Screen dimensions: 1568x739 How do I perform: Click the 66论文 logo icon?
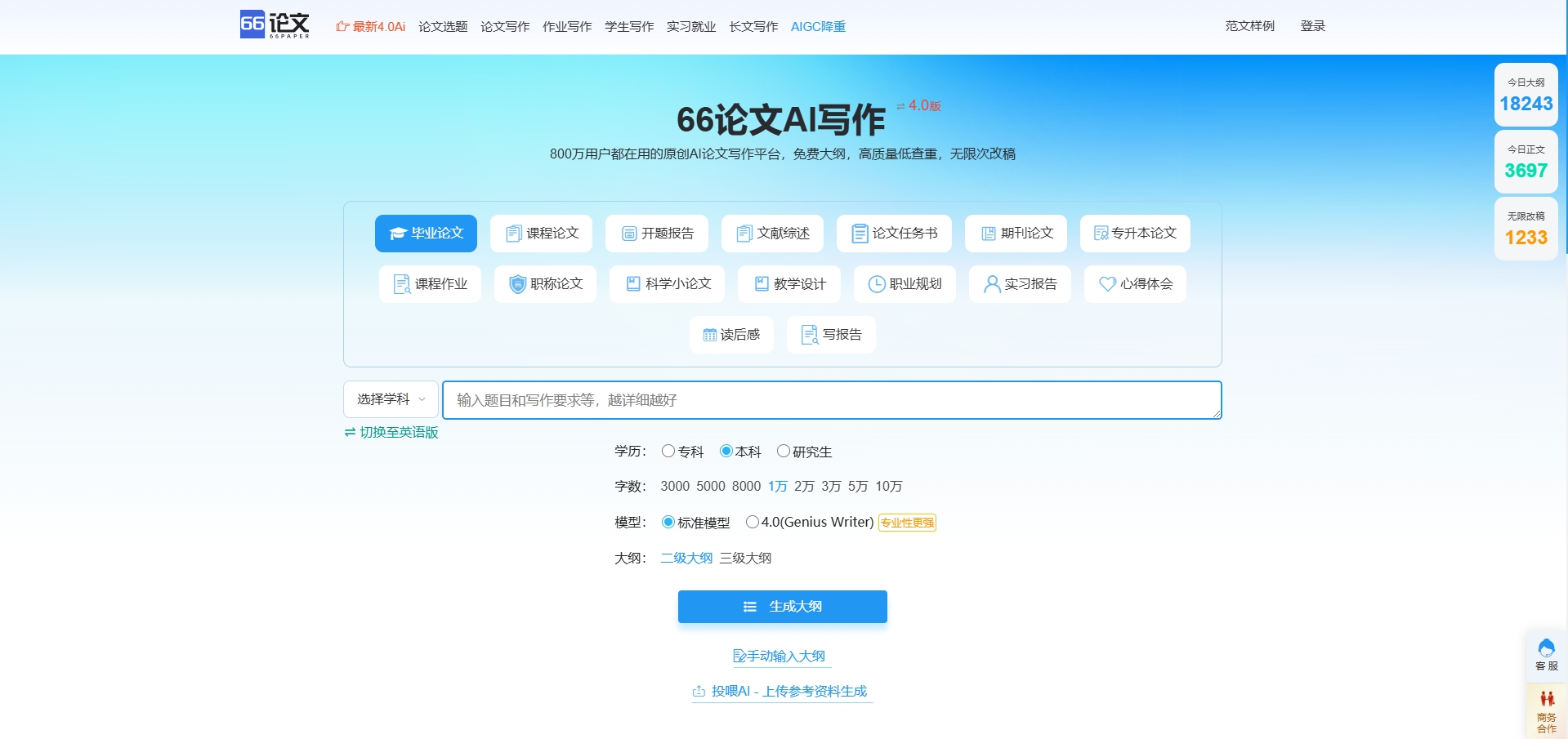(274, 25)
